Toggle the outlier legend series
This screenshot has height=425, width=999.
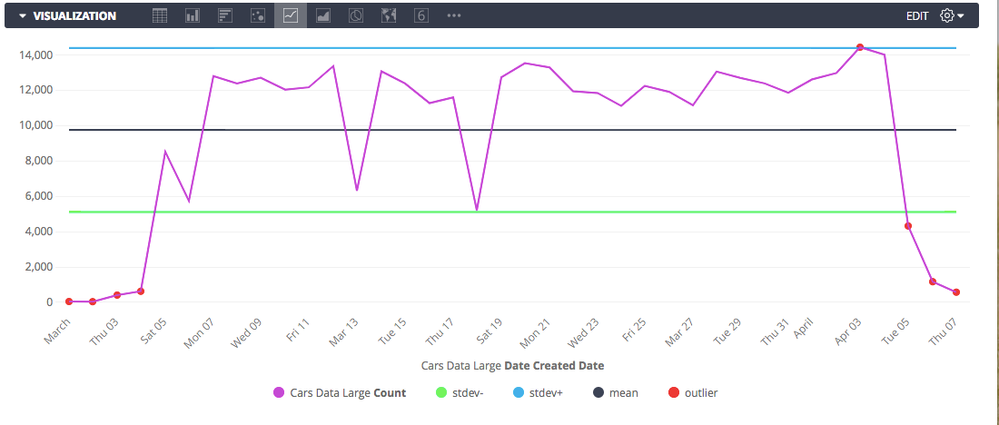tap(693, 393)
